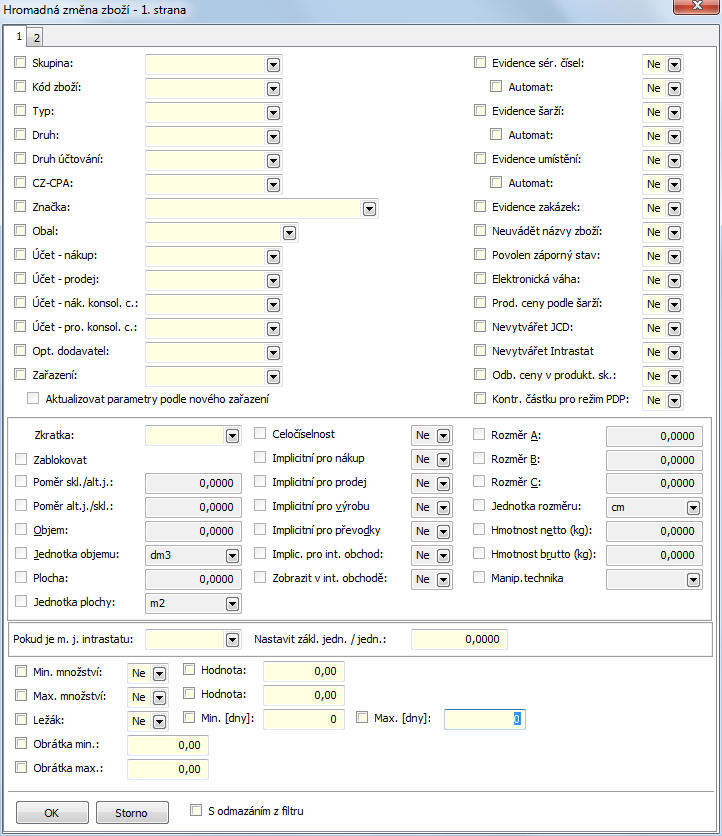Tick the Evidence sér. čísel checkbox
The height and width of the screenshot is (836, 722).
480,62
